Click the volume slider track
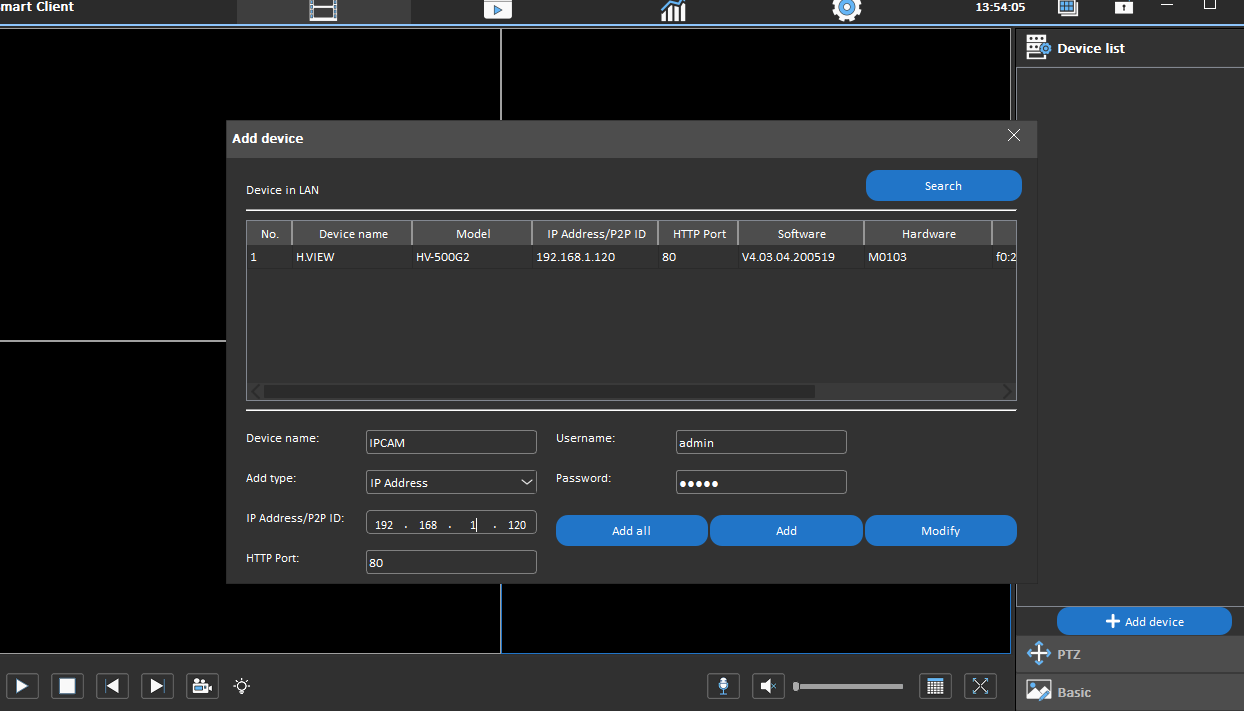 pos(850,687)
